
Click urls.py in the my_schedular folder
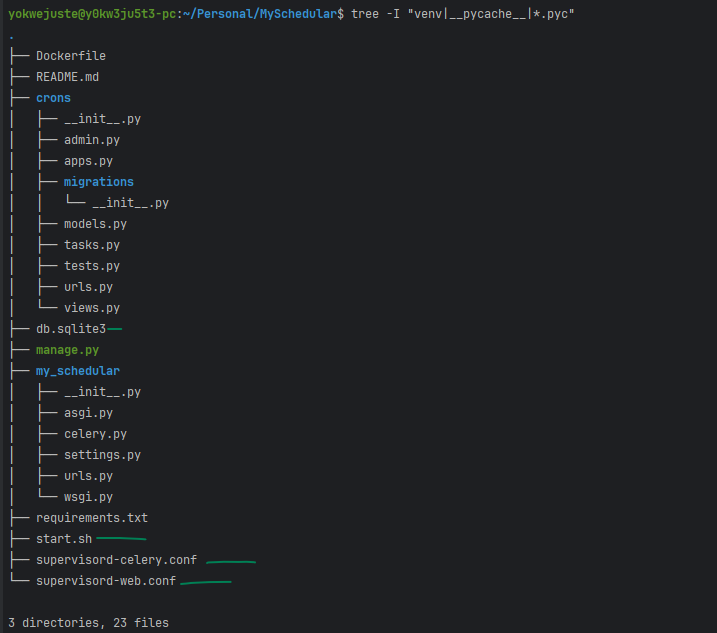point(88,476)
